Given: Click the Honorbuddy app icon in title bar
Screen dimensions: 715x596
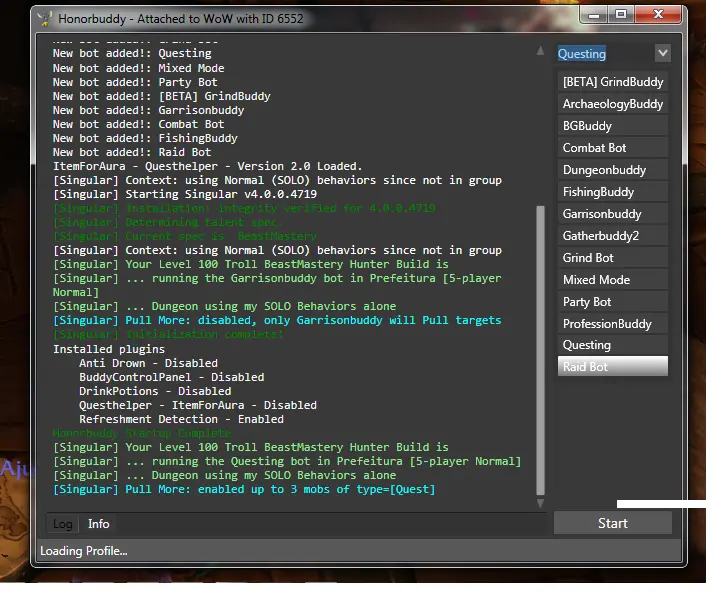Looking at the screenshot, I should click(x=45, y=19).
